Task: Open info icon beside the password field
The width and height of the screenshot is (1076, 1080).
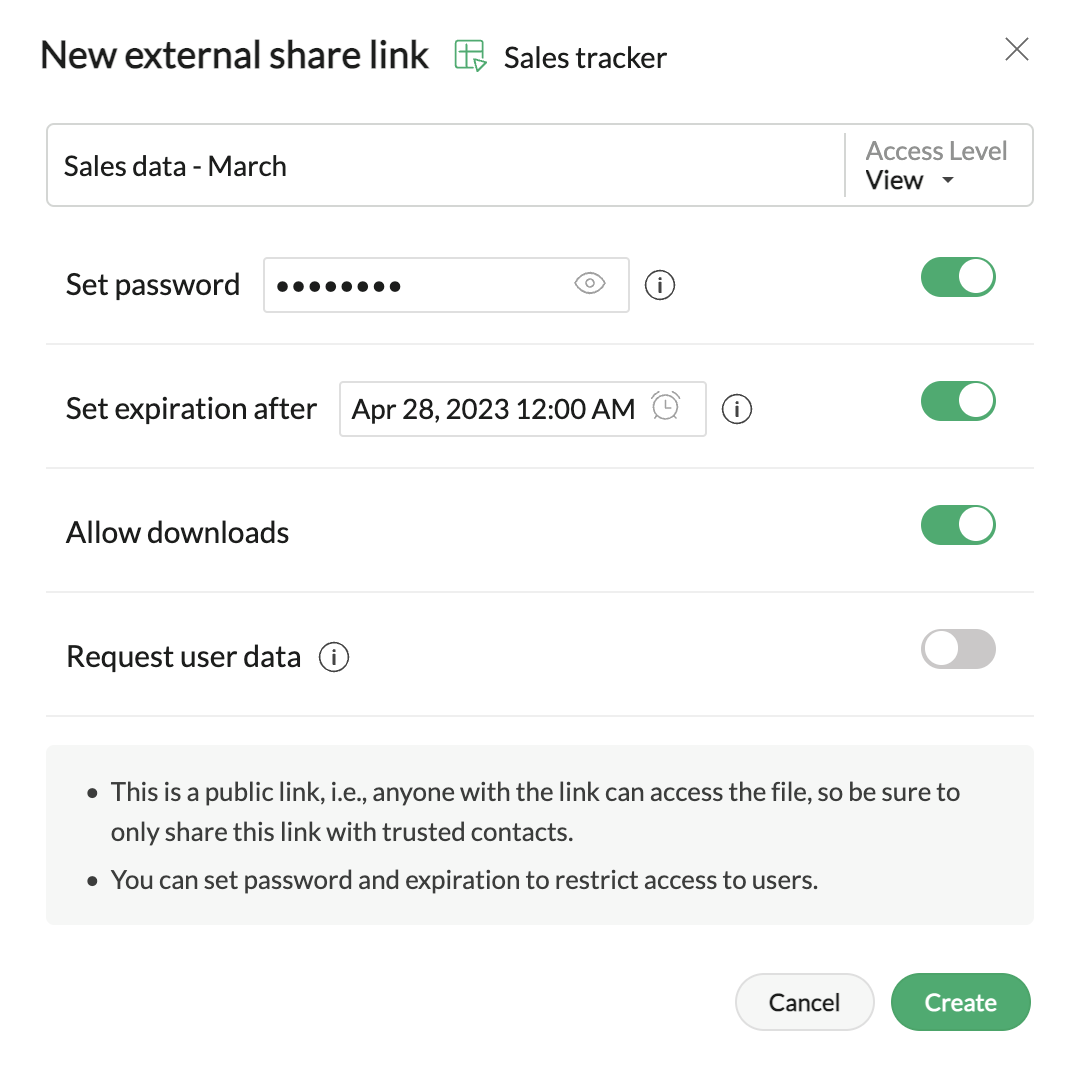Action: (x=659, y=284)
